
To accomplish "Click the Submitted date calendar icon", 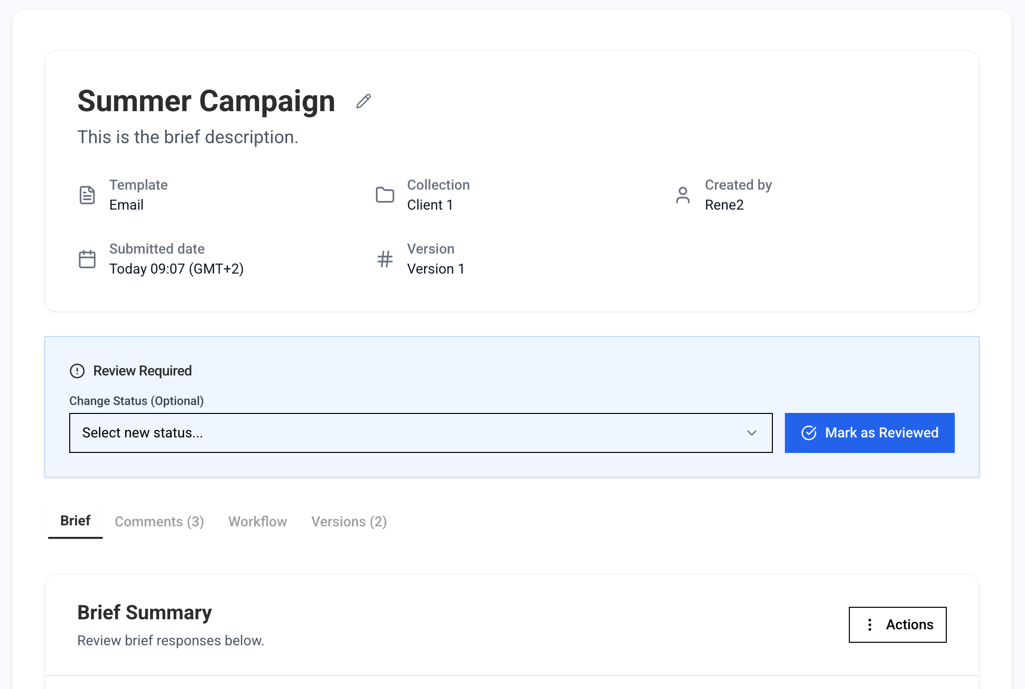I will (87, 259).
